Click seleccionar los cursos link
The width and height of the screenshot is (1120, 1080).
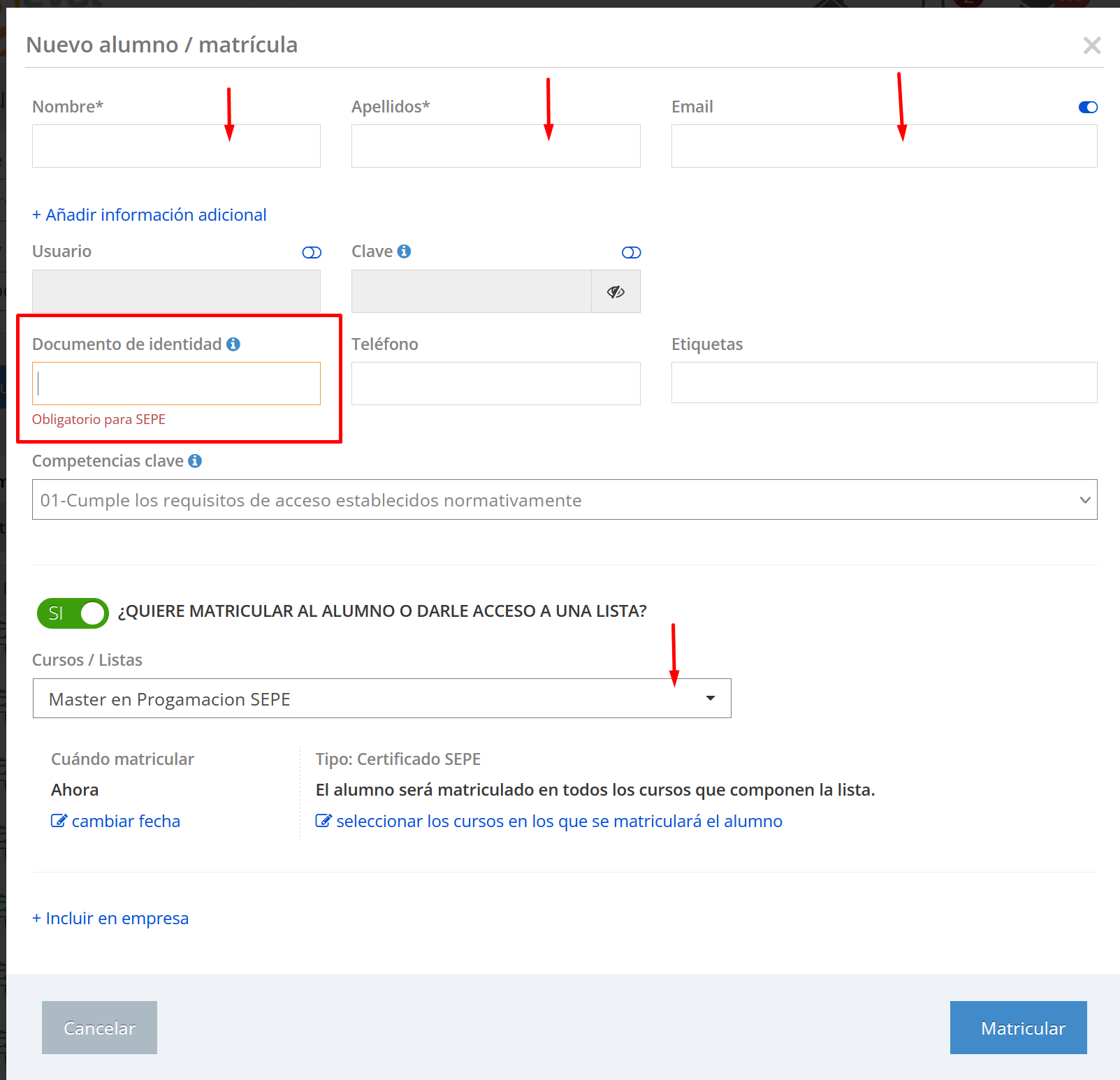pos(559,821)
